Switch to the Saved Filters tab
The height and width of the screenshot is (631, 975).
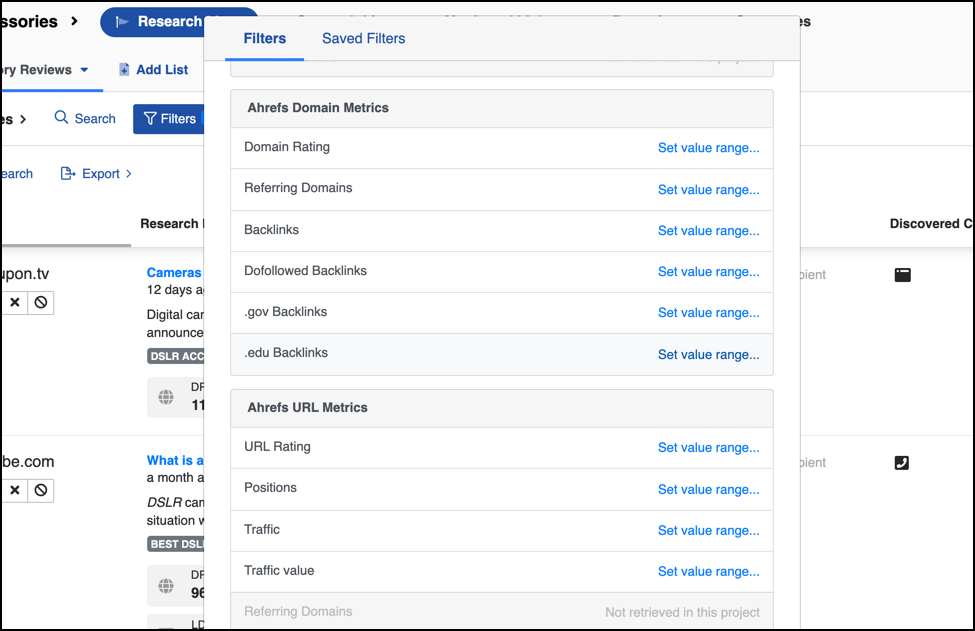[363, 39]
